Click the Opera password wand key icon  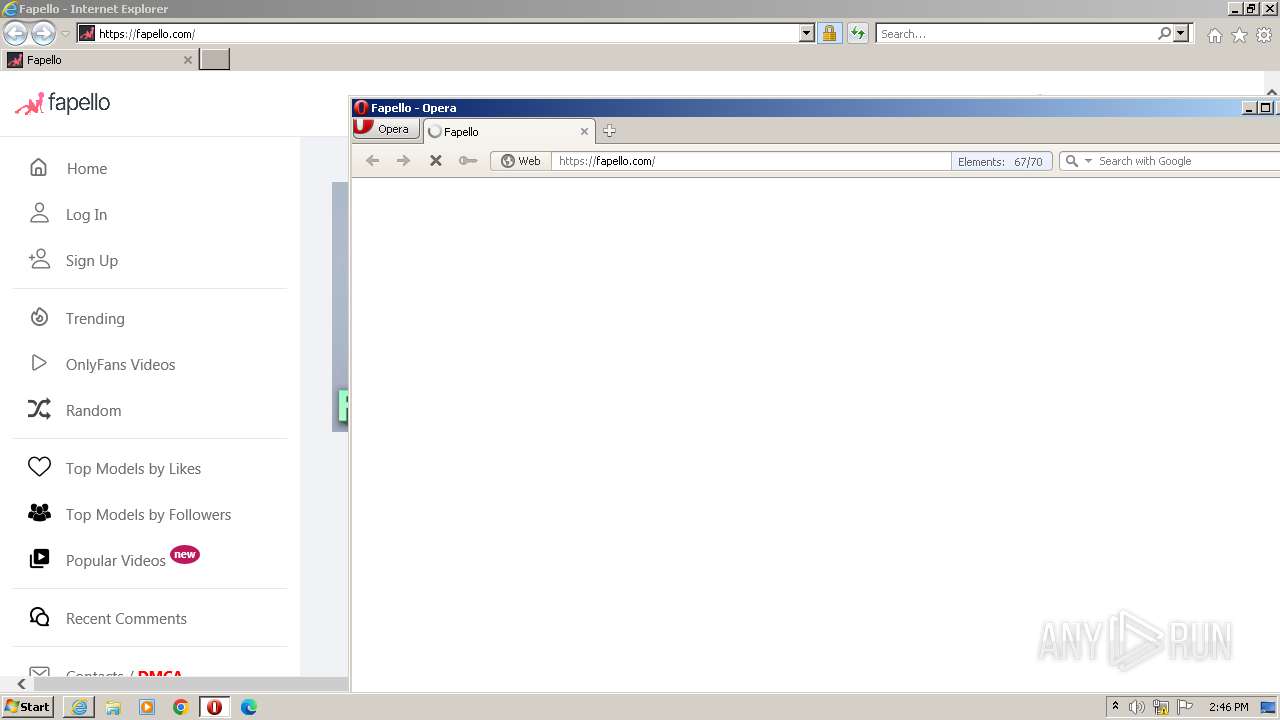click(467, 160)
